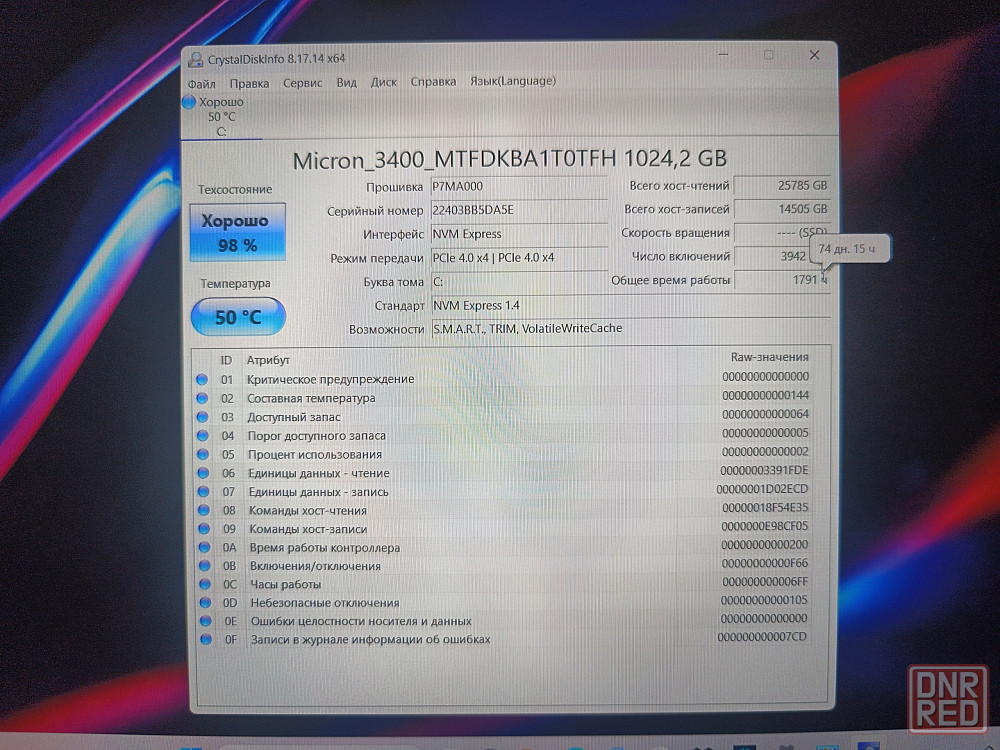Image resolution: width=1000 pixels, height=750 pixels.
Task: Click the Micron_3400 disk model title
Action: 509,159
